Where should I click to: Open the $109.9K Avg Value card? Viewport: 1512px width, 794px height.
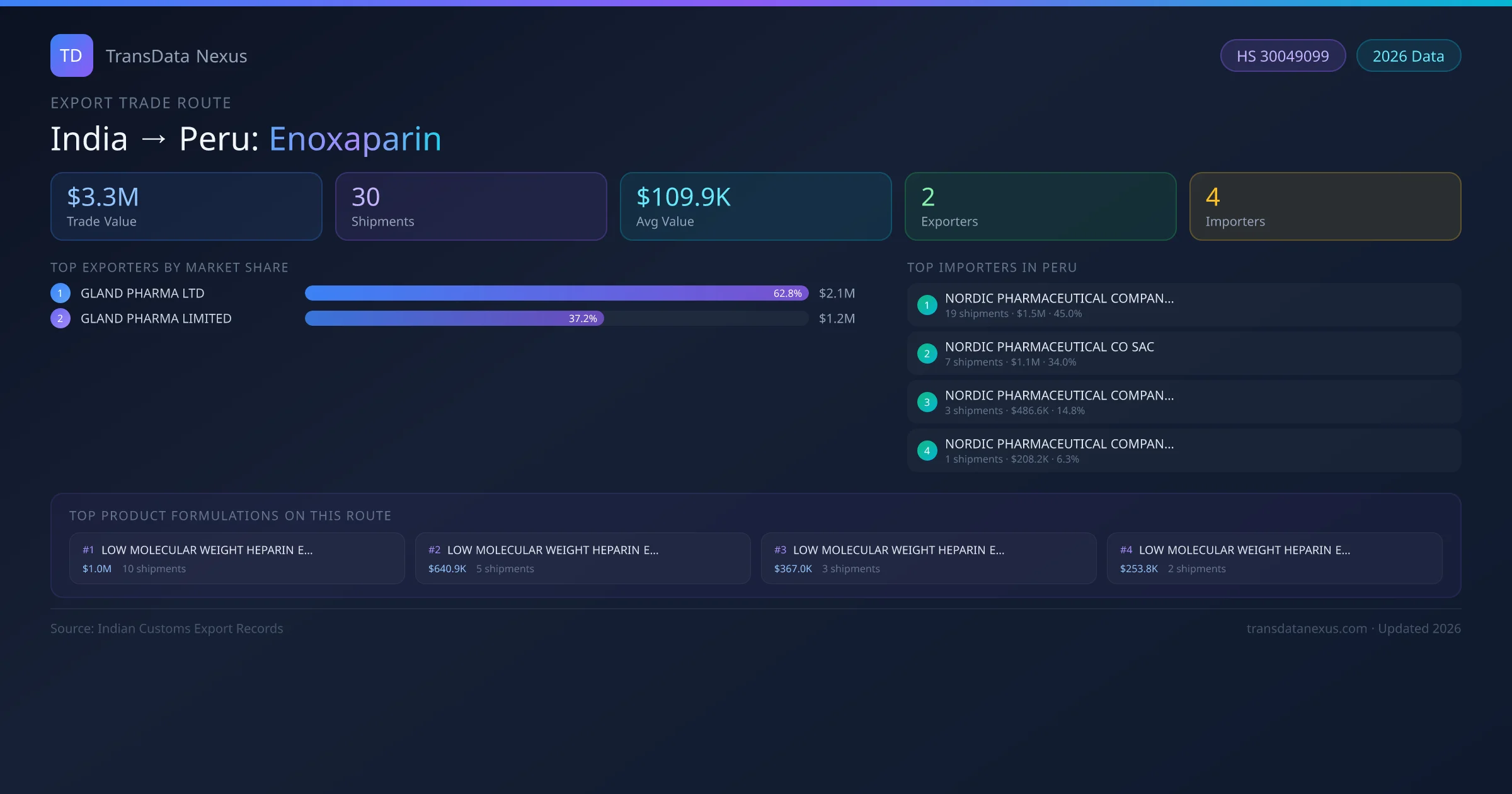pyautogui.click(x=755, y=207)
